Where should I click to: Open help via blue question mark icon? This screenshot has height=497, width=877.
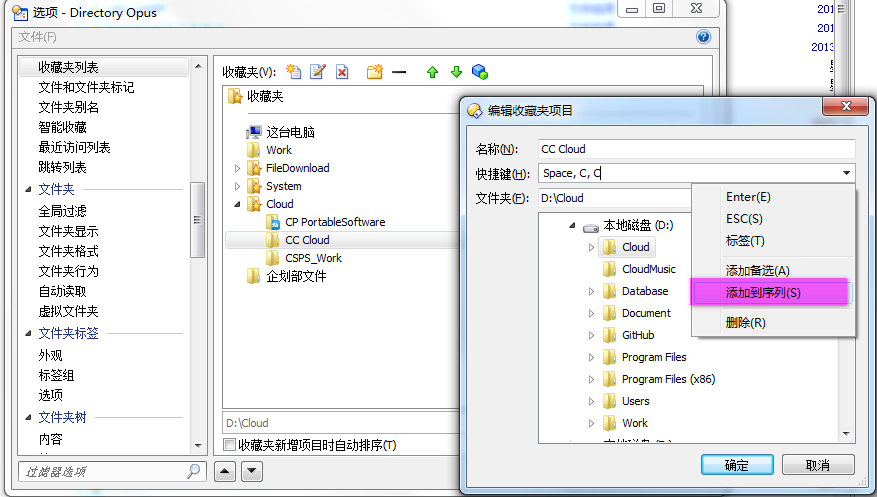(x=703, y=37)
